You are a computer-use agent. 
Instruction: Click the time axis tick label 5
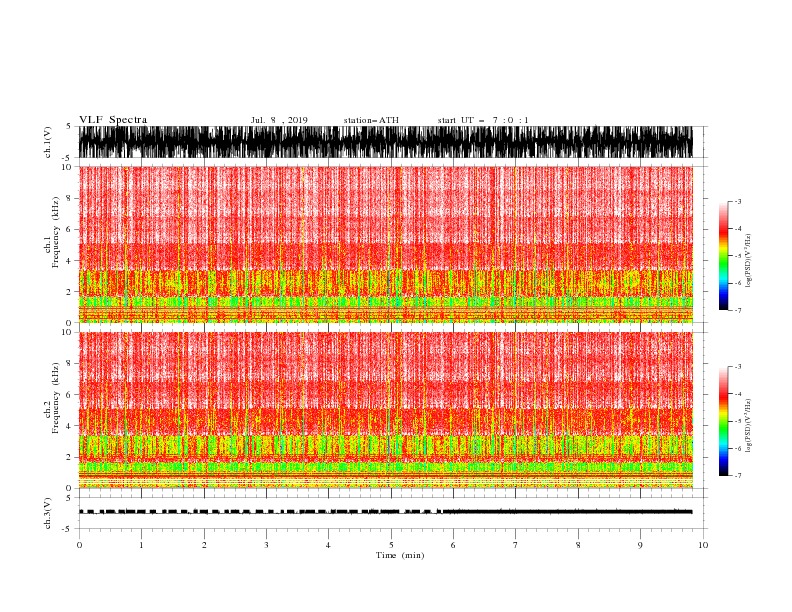391,545
